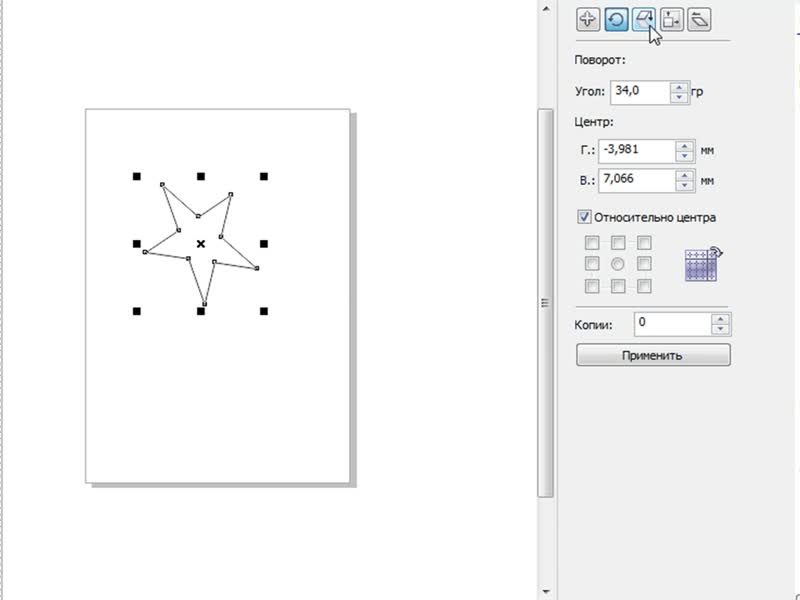Decrease the Угол angle value with down arrow
Screen dimensions: 800x600
(679, 97)
